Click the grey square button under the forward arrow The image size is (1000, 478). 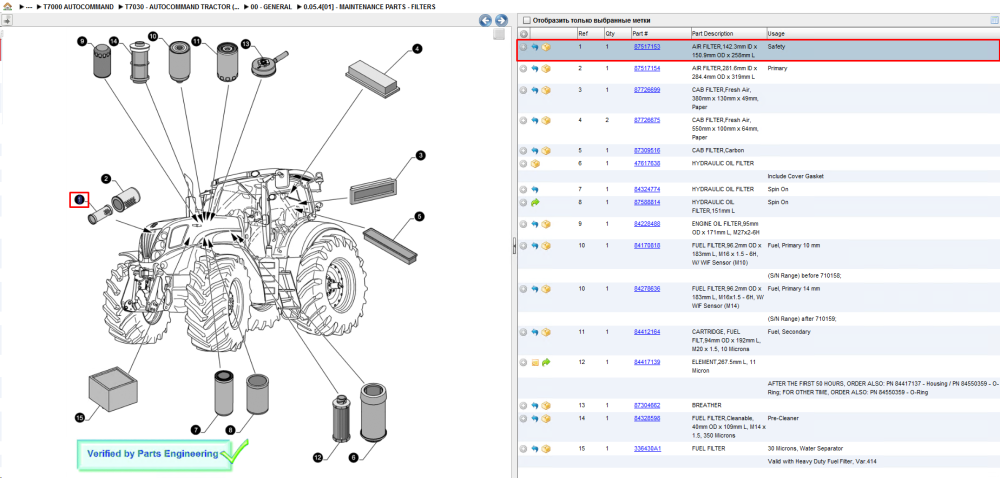click(499, 34)
